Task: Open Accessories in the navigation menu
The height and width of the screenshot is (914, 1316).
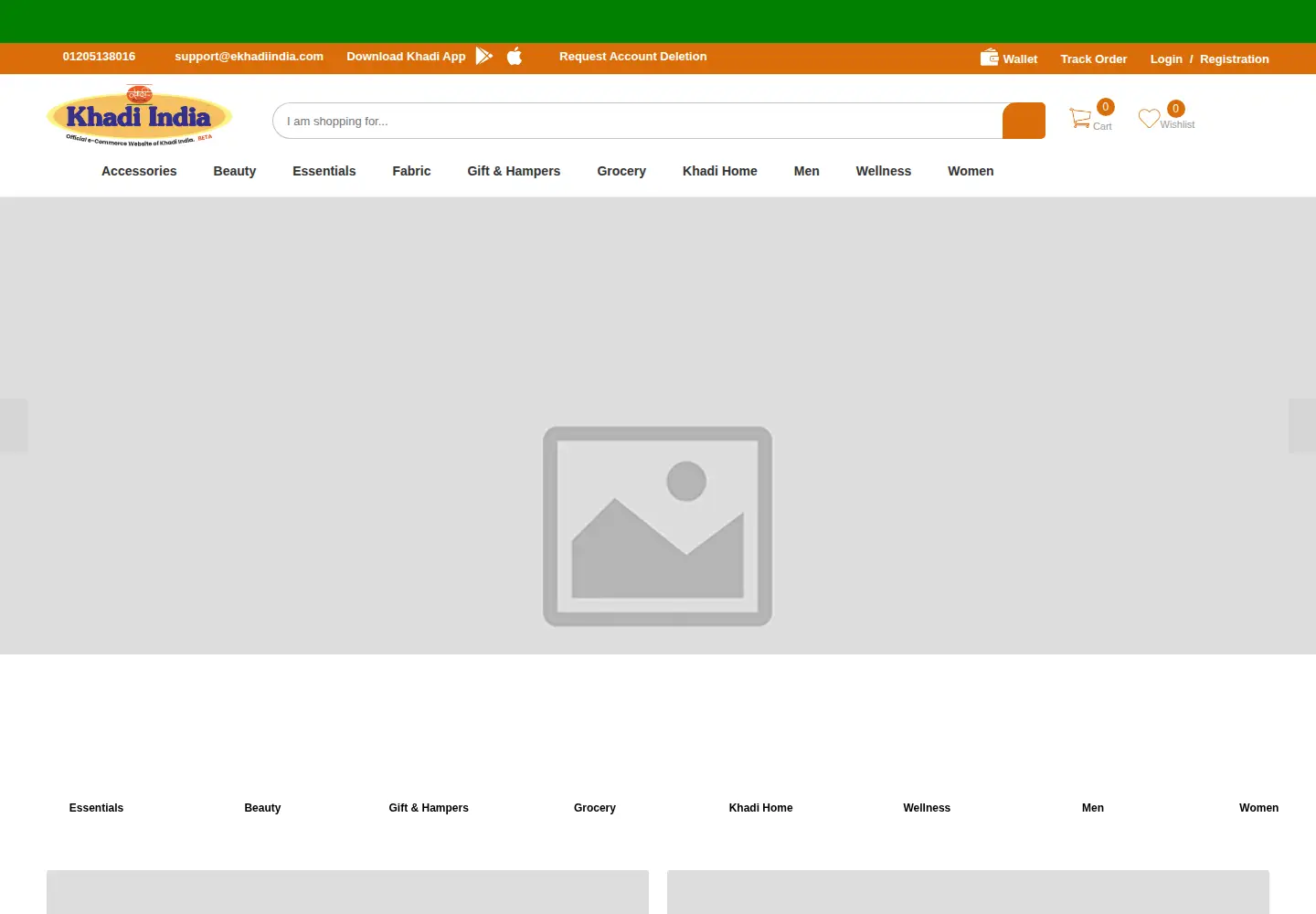Action: [139, 171]
